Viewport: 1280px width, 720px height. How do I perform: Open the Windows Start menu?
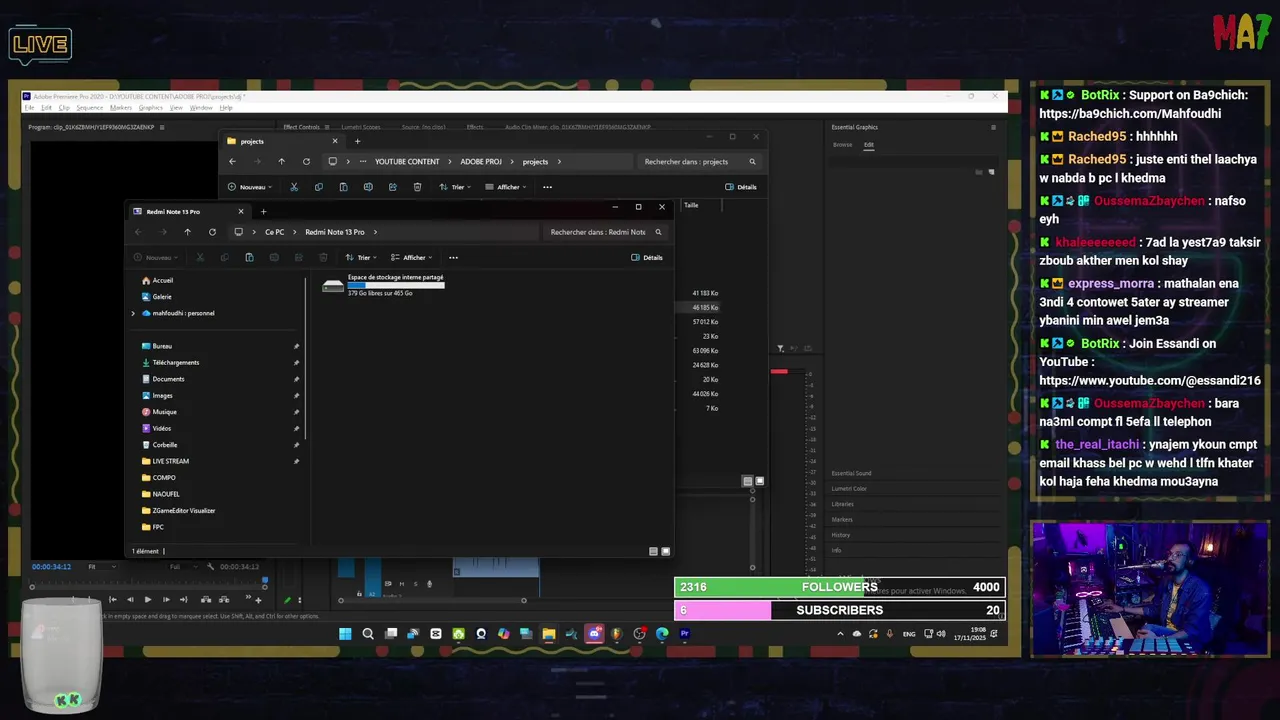345,634
